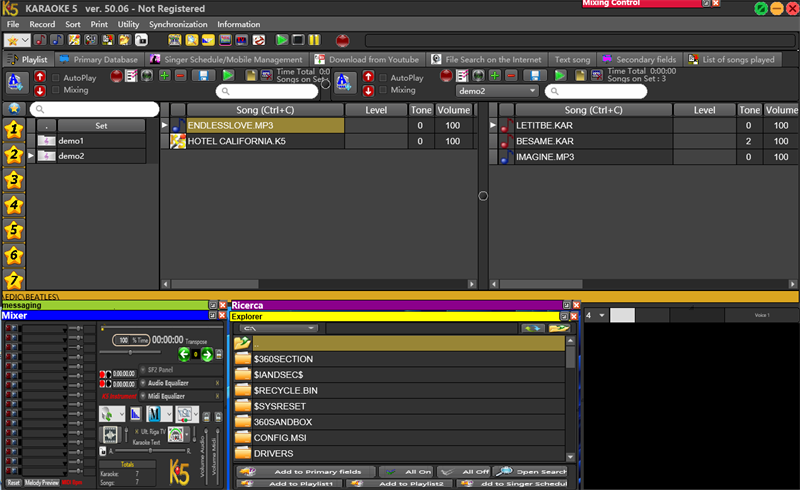Click Add to Primary fields button
This screenshot has width=800, height=490.
(x=305, y=472)
